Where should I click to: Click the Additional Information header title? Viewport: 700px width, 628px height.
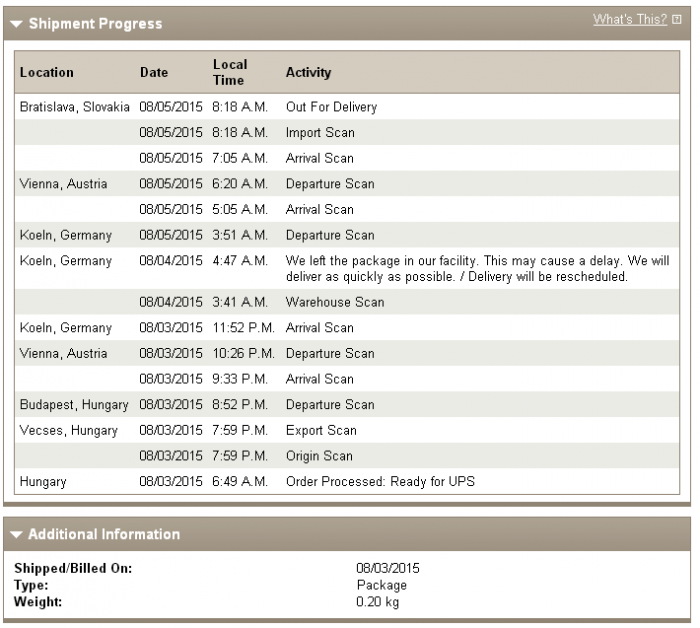[x=104, y=534]
